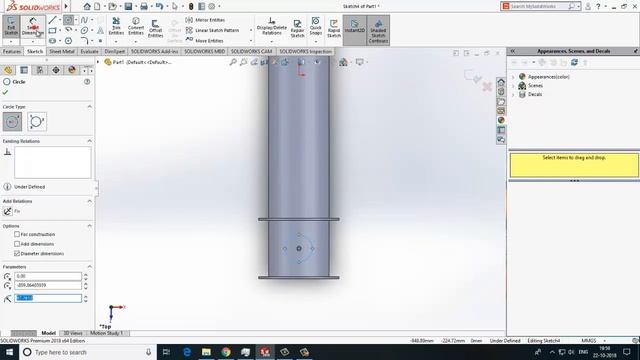Screen dimensions: 640x360
Task: Click the Undo icon
Action: click(x=159, y=6)
